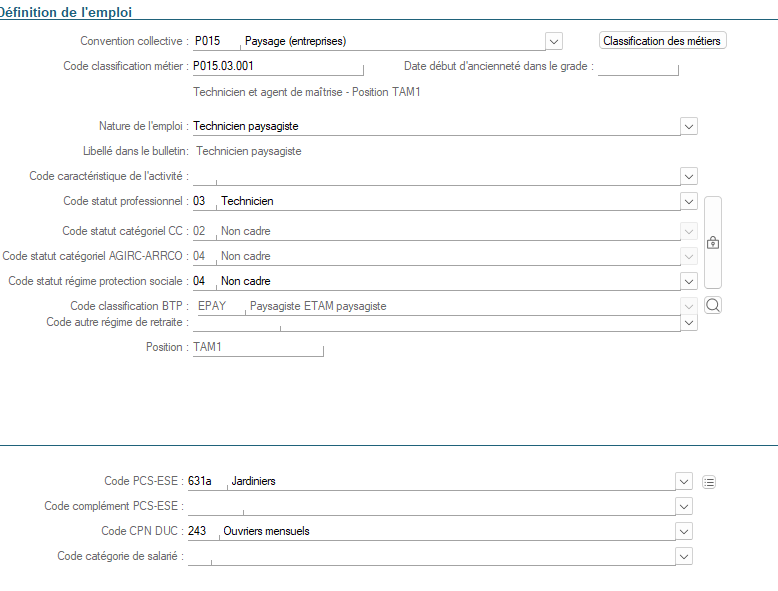The width and height of the screenshot is (778, 591).
Task: Open the Classification des métiers button
Action: click(x=662, y=41)
